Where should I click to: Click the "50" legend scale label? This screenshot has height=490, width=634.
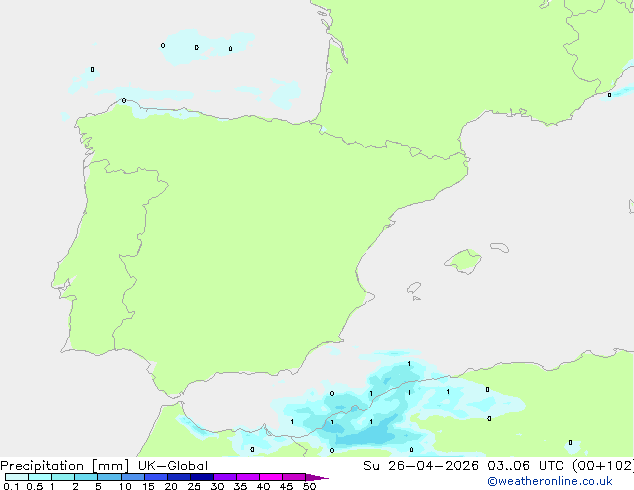(309, 486)
